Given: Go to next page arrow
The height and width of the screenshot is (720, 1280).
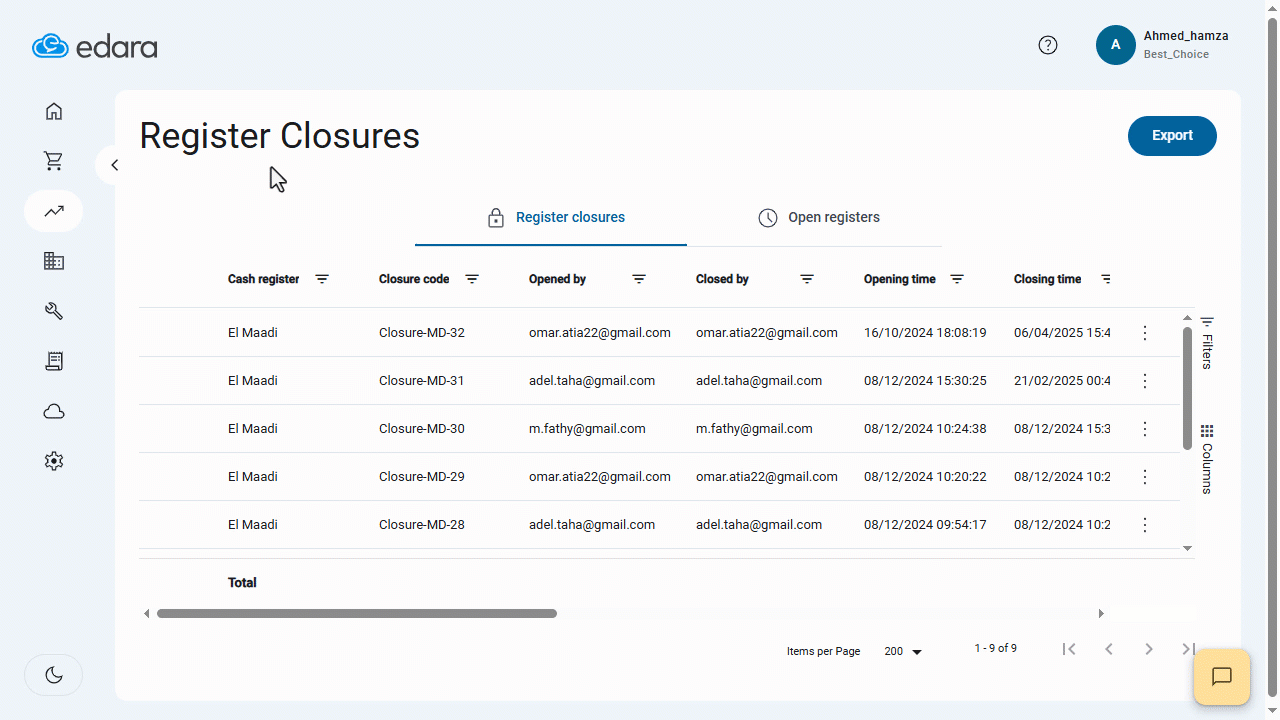Looking at the screenshot, I should (x=1149, y=649).
